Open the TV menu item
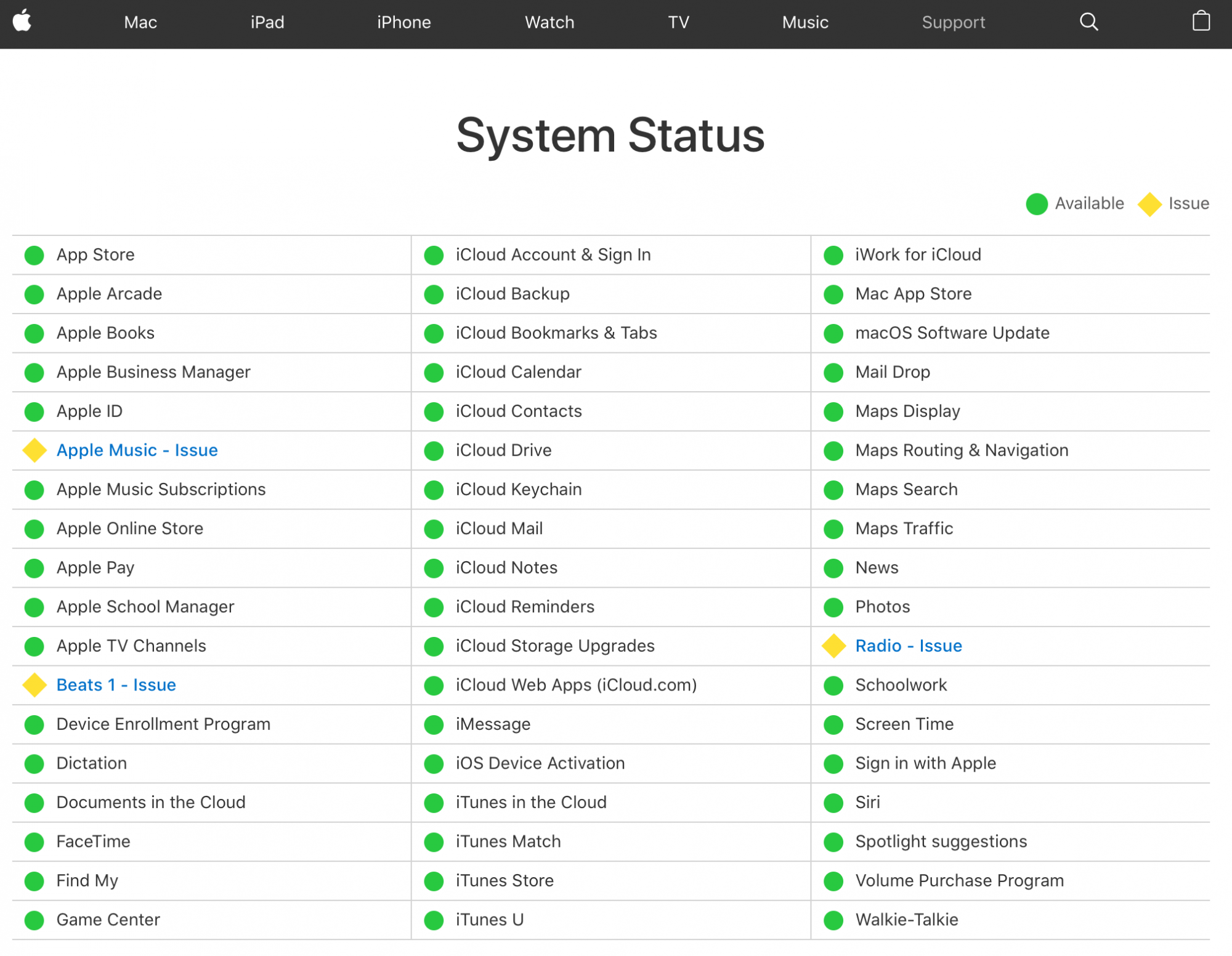 click(678, 22)
